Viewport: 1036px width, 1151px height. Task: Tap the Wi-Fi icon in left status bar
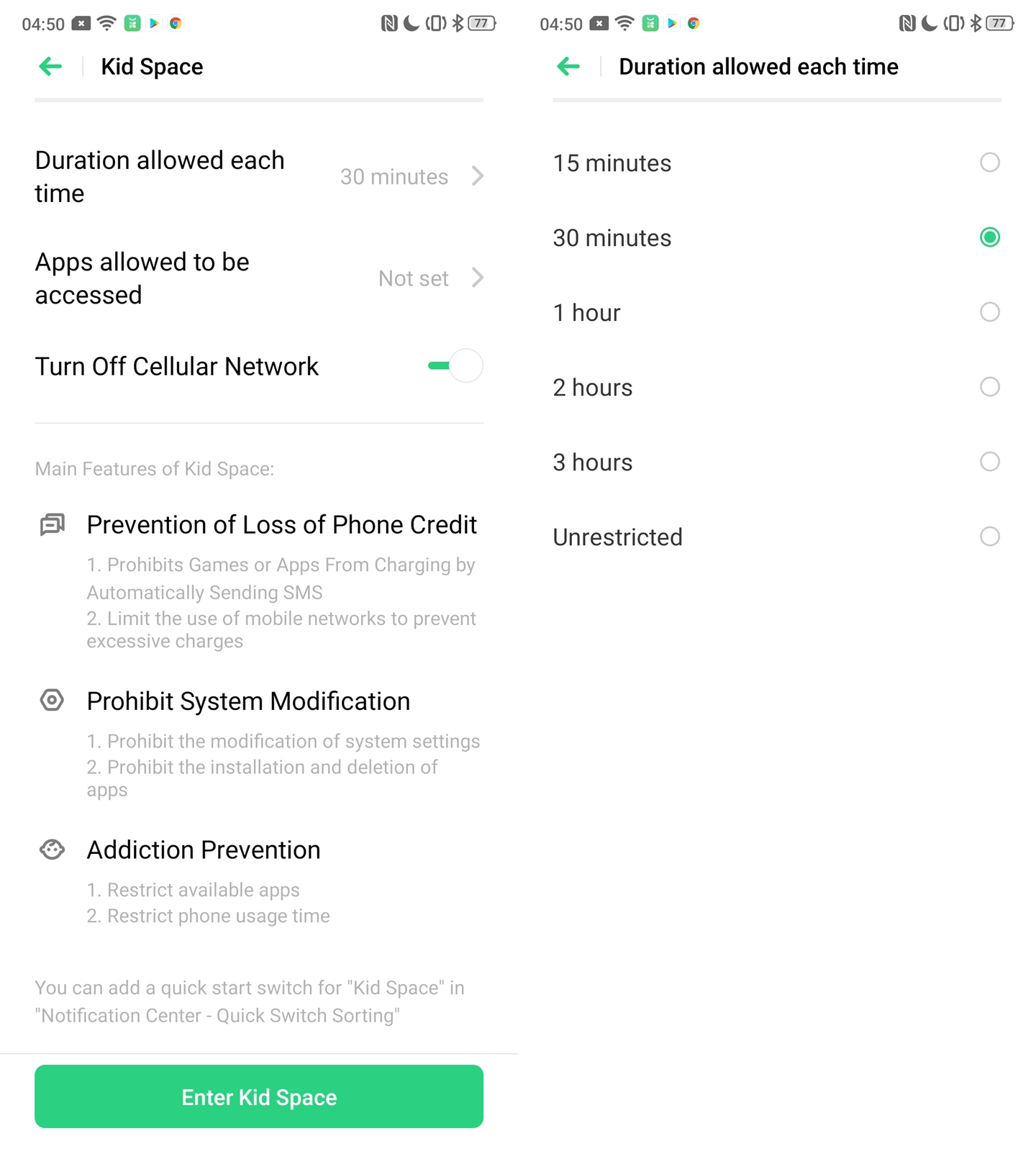(x=106, y=23)
